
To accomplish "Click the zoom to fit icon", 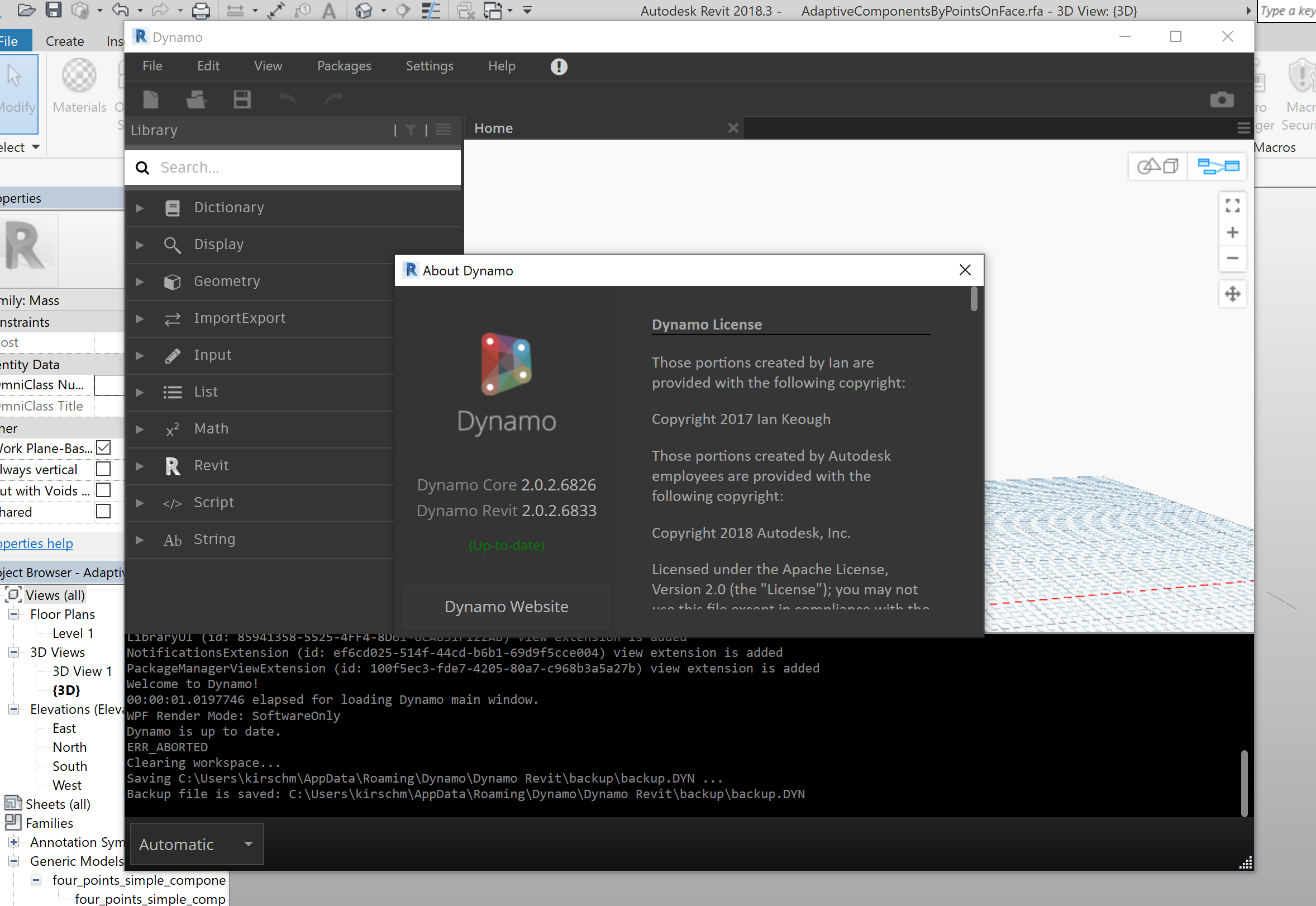I will [x=1232, y=206].
